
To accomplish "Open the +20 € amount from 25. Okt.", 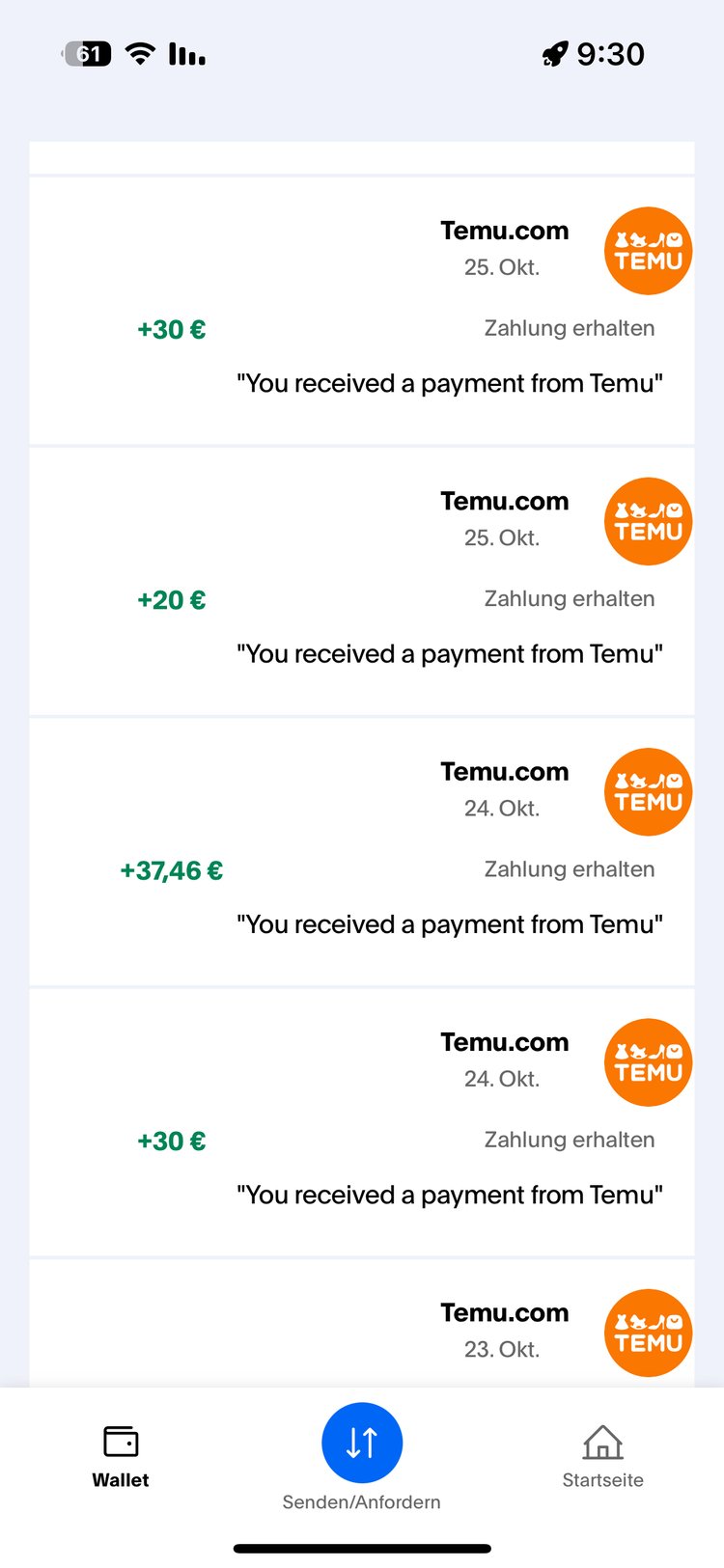I will coord(172,600).
